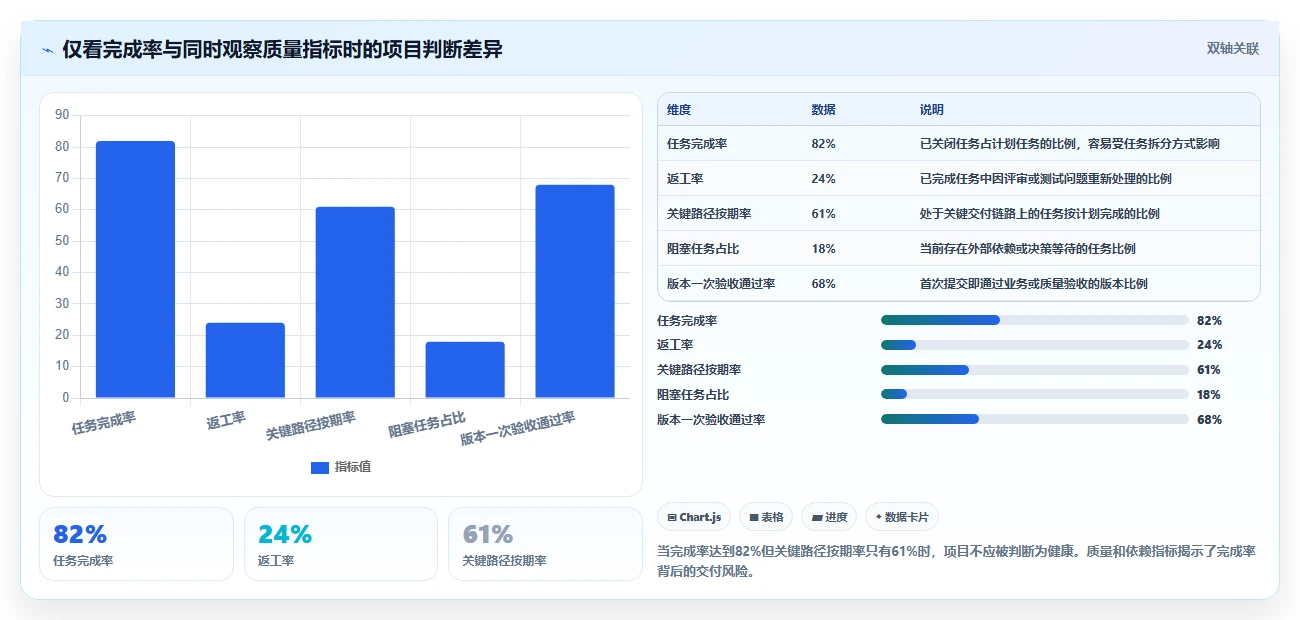This screenshot has width=1300, height=620.
Task: Click the 关键路径按期率 61% progress bar
Action: click(1035, 370)
